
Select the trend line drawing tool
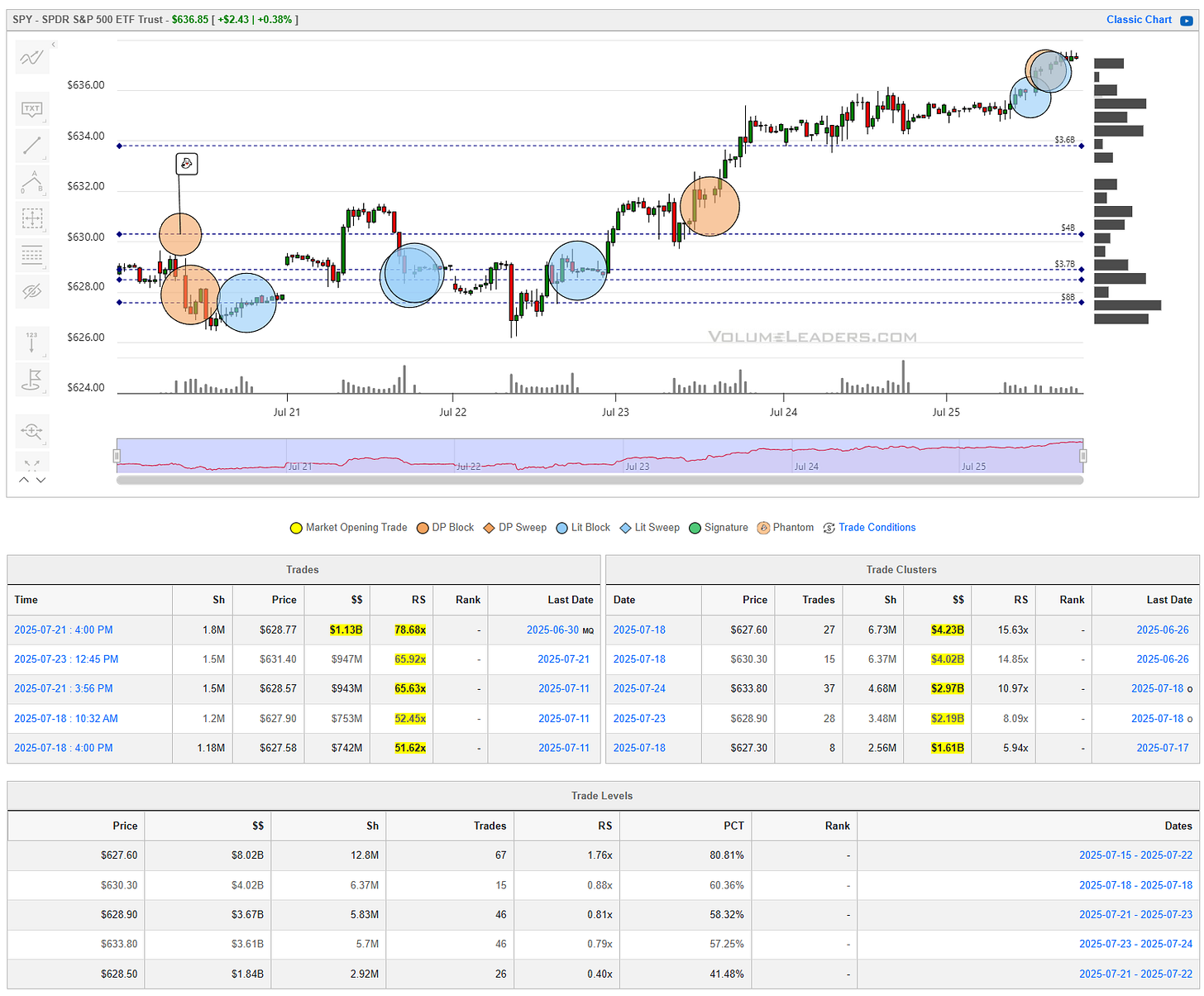32,146
